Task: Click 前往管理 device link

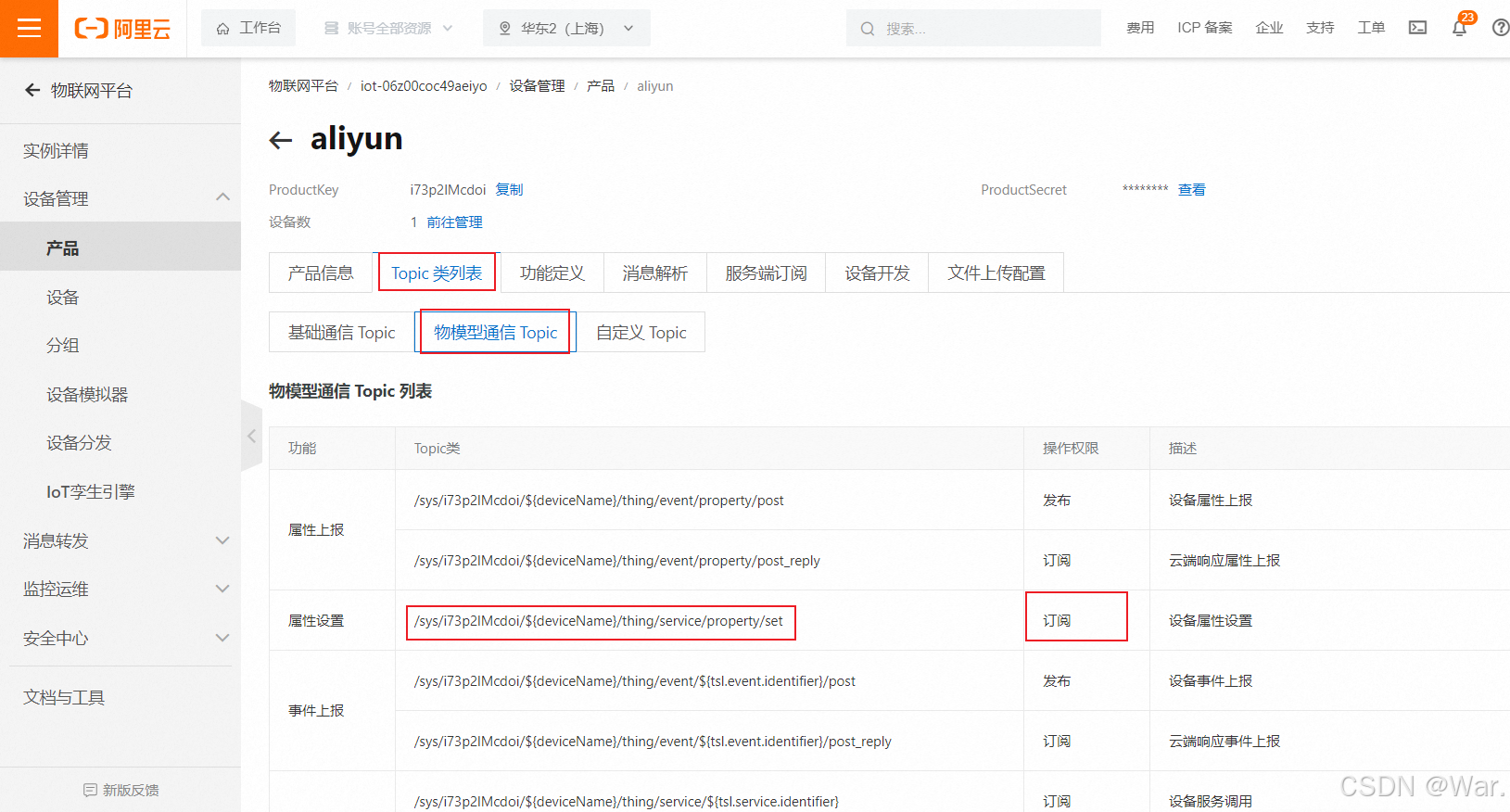Action: coord(454,222)
